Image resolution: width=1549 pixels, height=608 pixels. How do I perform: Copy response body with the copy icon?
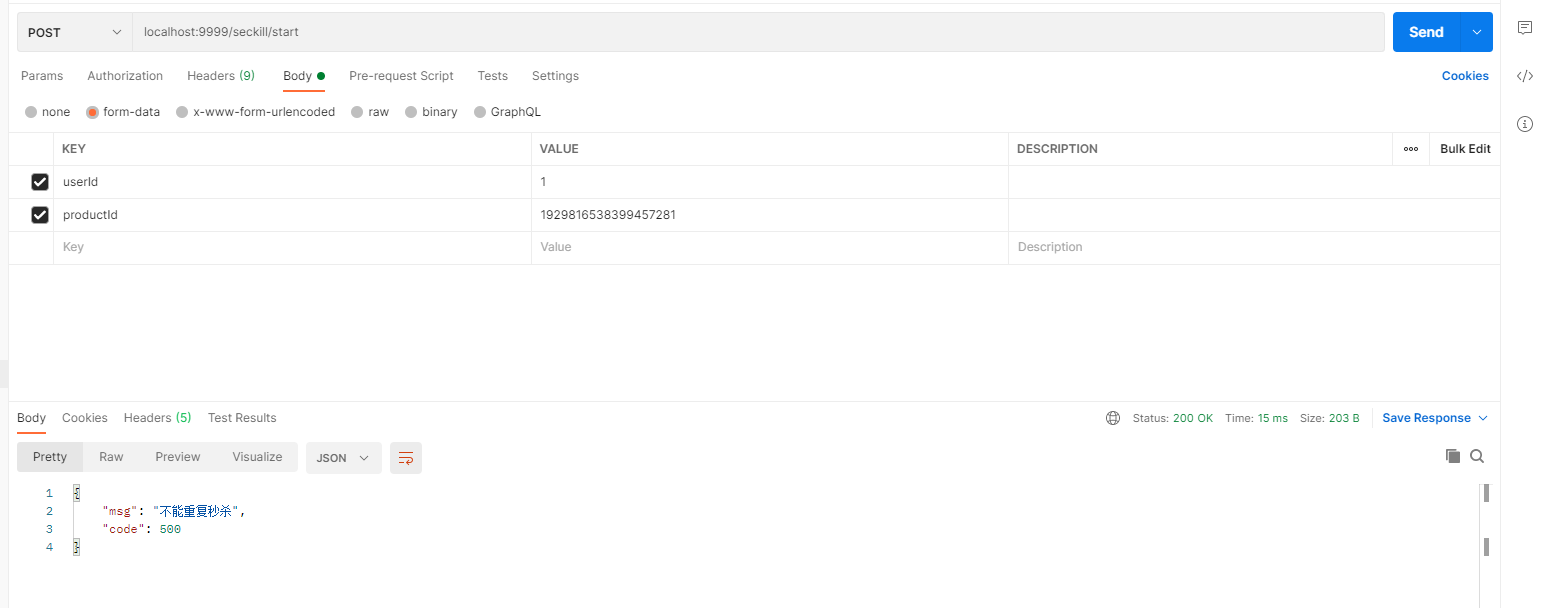(1453, 456)
